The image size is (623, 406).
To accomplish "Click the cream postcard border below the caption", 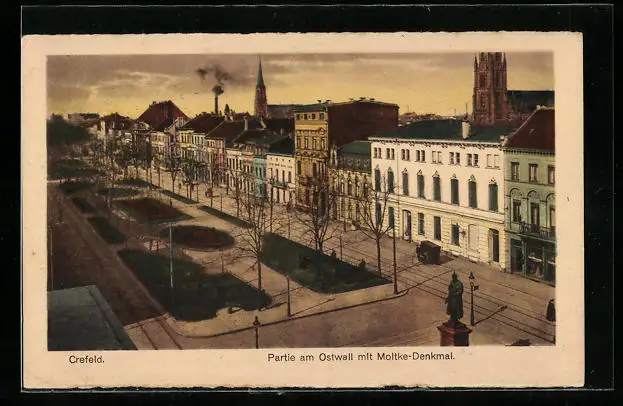I will [x=300, y=376].
